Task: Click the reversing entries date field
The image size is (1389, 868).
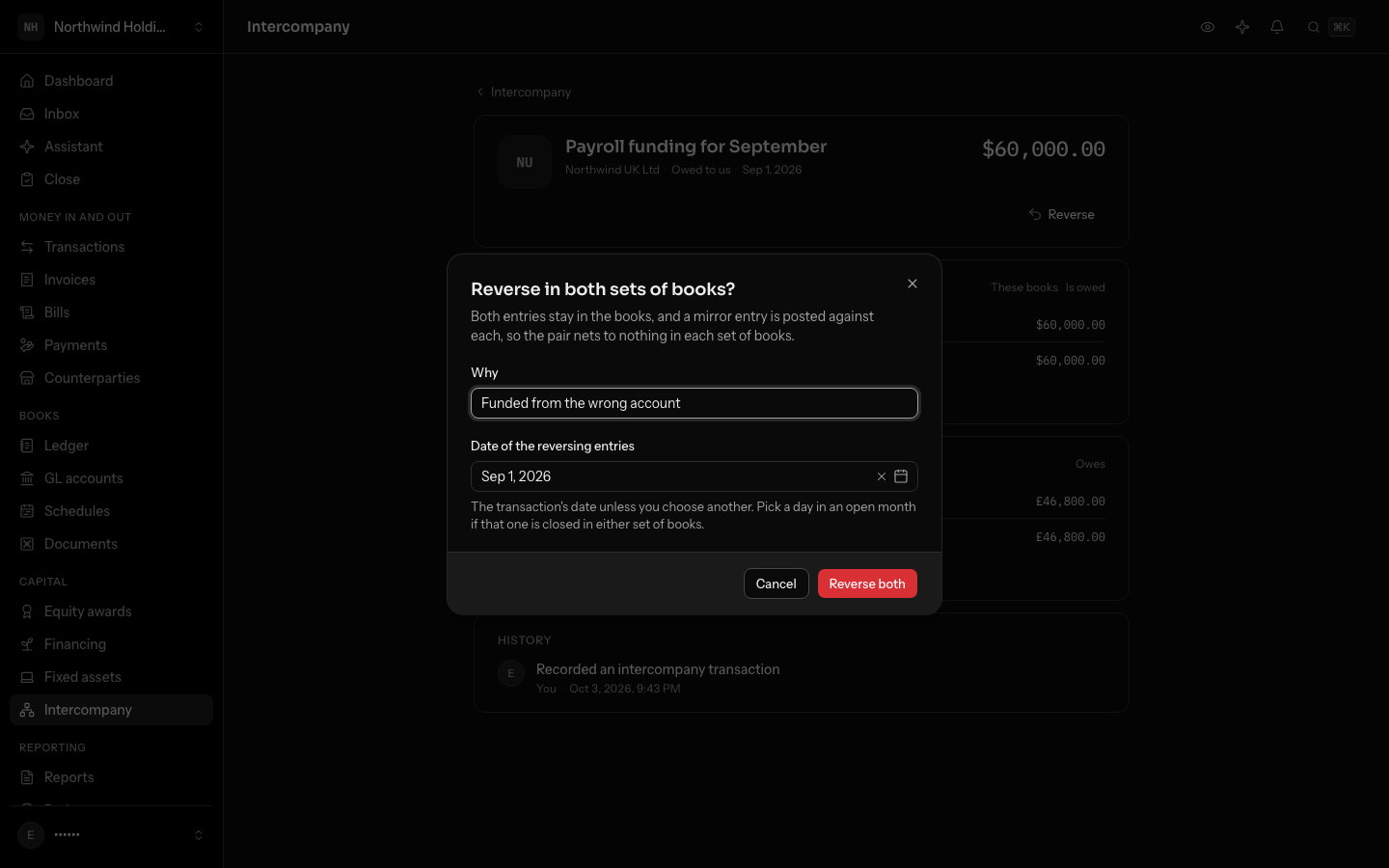Action: tap(694, 476)
